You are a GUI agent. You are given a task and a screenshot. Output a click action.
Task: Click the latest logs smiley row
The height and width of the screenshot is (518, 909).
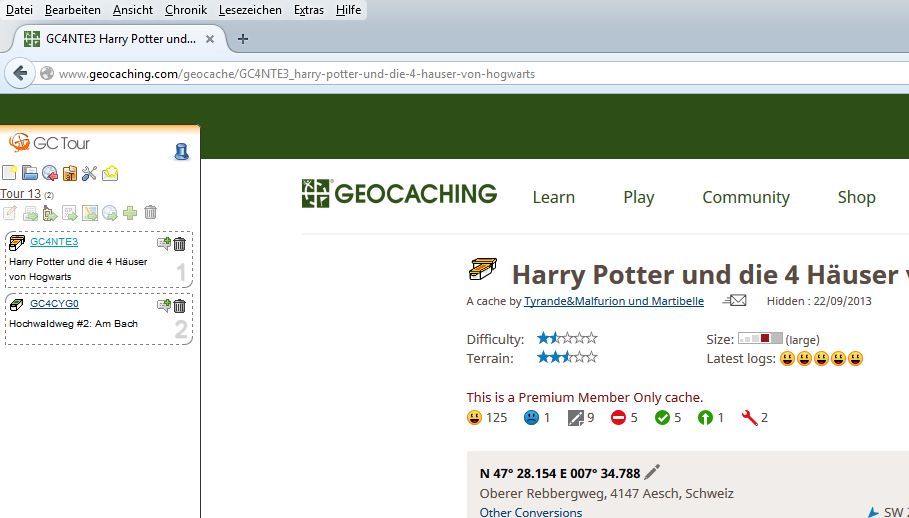coord(821,359)
